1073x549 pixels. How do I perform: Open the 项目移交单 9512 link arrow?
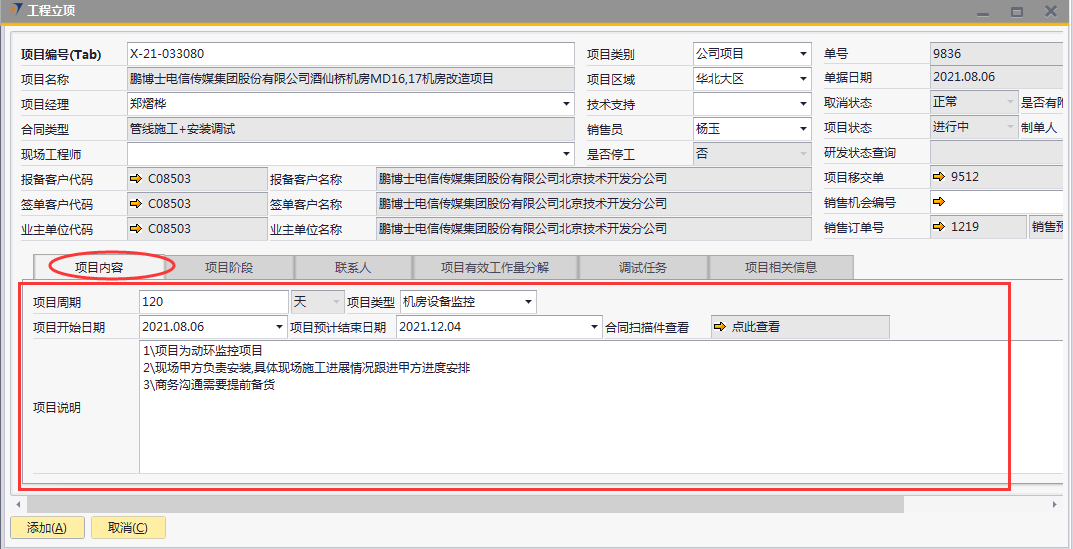(938, 178)
